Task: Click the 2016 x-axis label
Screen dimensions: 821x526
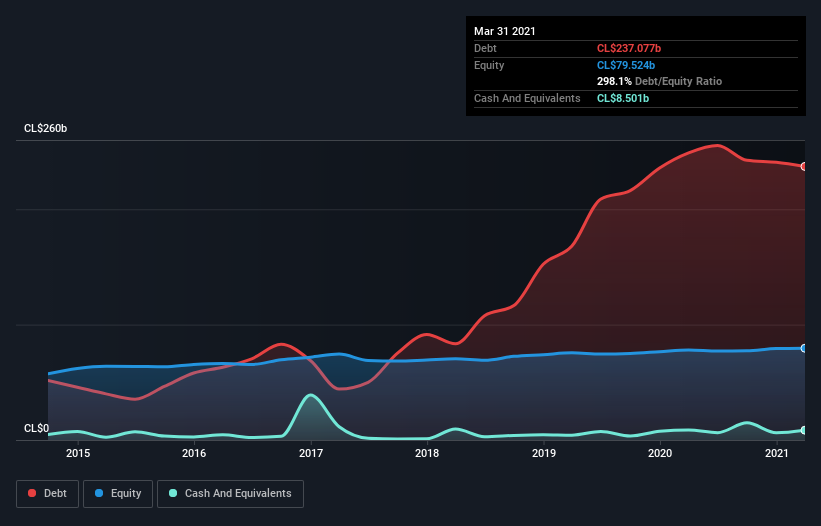Action: pyautogui.click(x=194, y=453)
